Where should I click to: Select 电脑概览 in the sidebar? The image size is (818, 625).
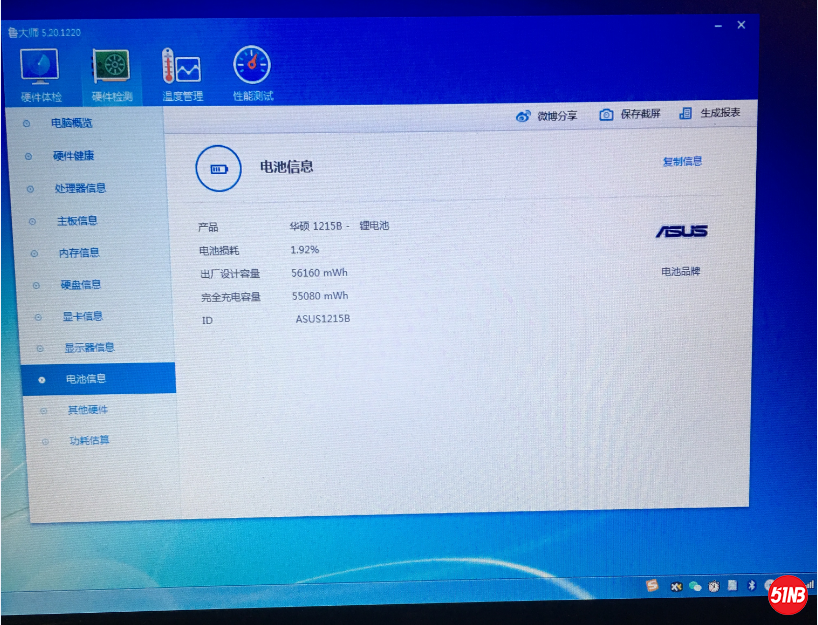[x=71, y=123]
